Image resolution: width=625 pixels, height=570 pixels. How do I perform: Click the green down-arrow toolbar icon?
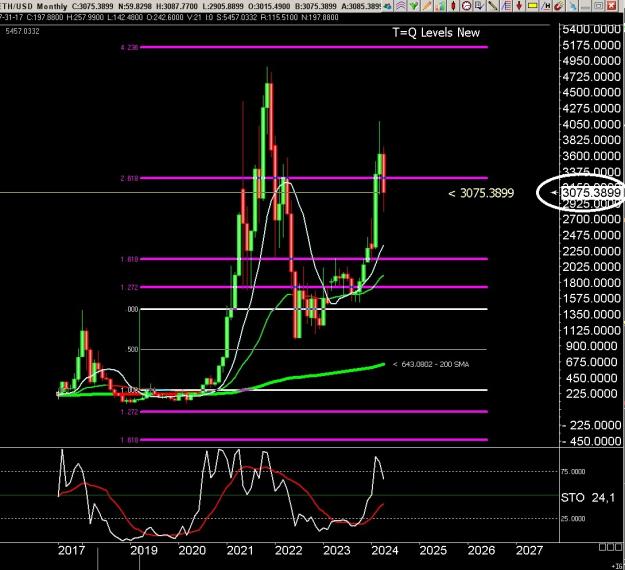pyautogui.click(x=414, y=6)
